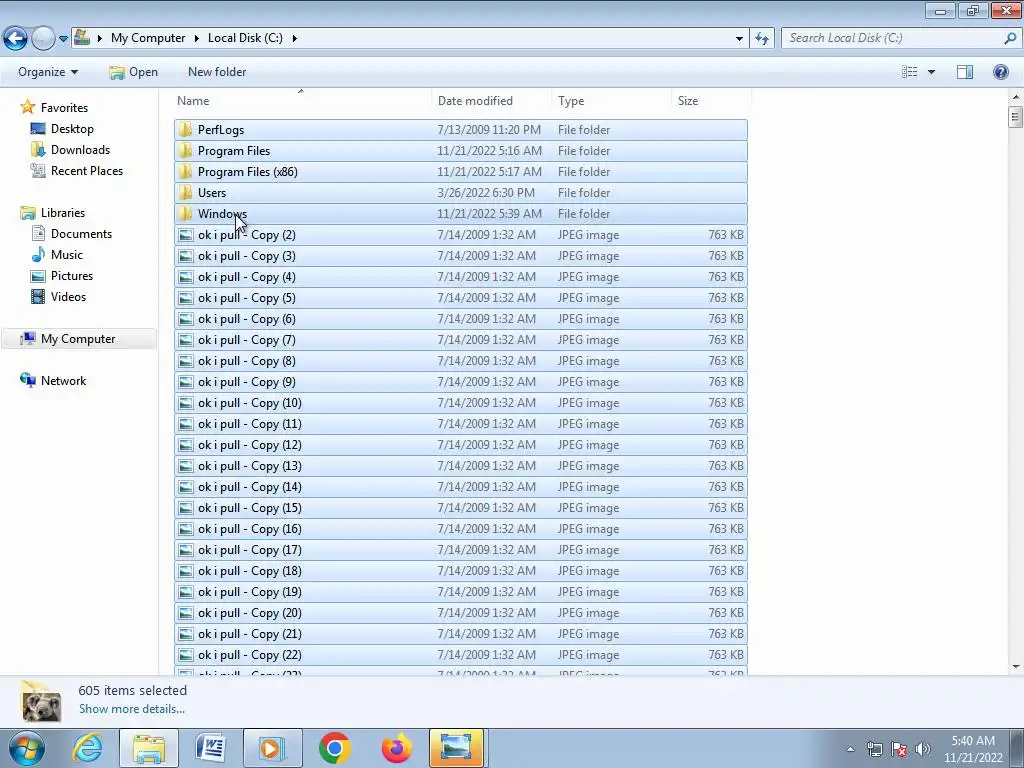Launch Firefox from the taskbar
The height and width of the screenshot is (768, 1024).
click(x=396, y=748)
